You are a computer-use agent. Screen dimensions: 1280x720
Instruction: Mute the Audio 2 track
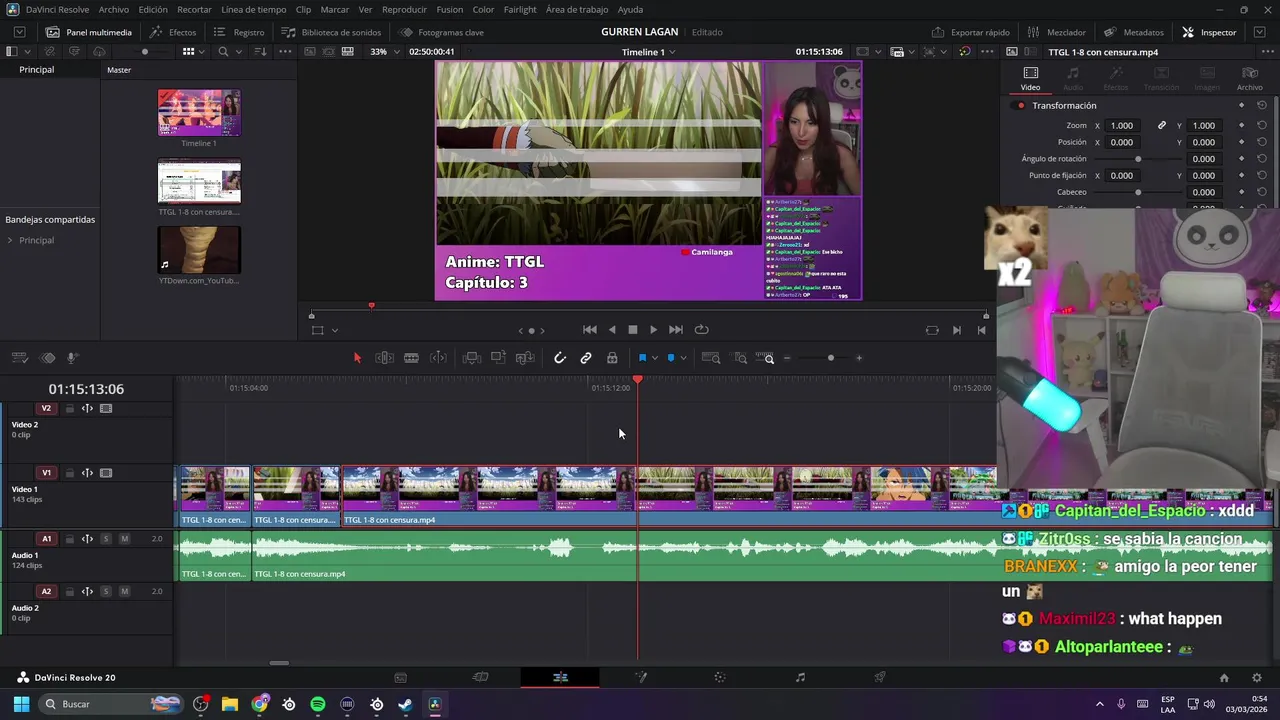(x=125, y=591)
